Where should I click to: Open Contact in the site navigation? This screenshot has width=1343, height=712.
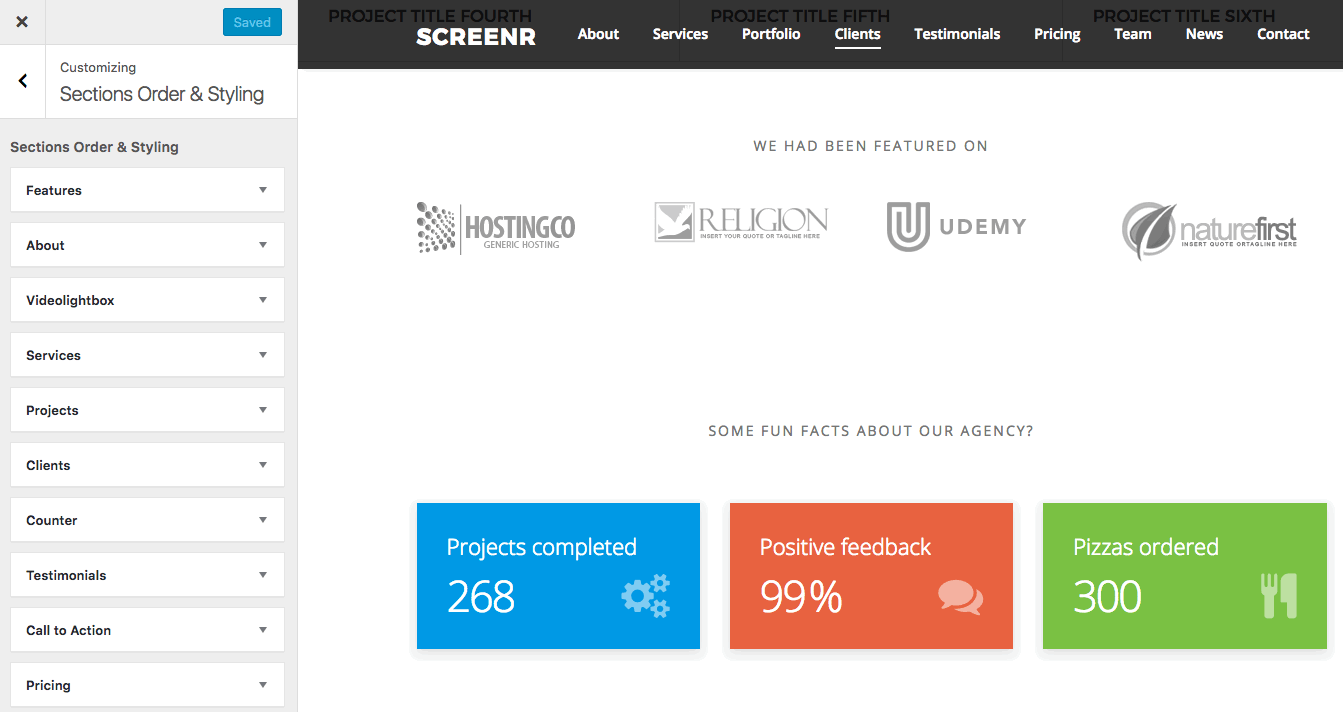coord(1283,34)
